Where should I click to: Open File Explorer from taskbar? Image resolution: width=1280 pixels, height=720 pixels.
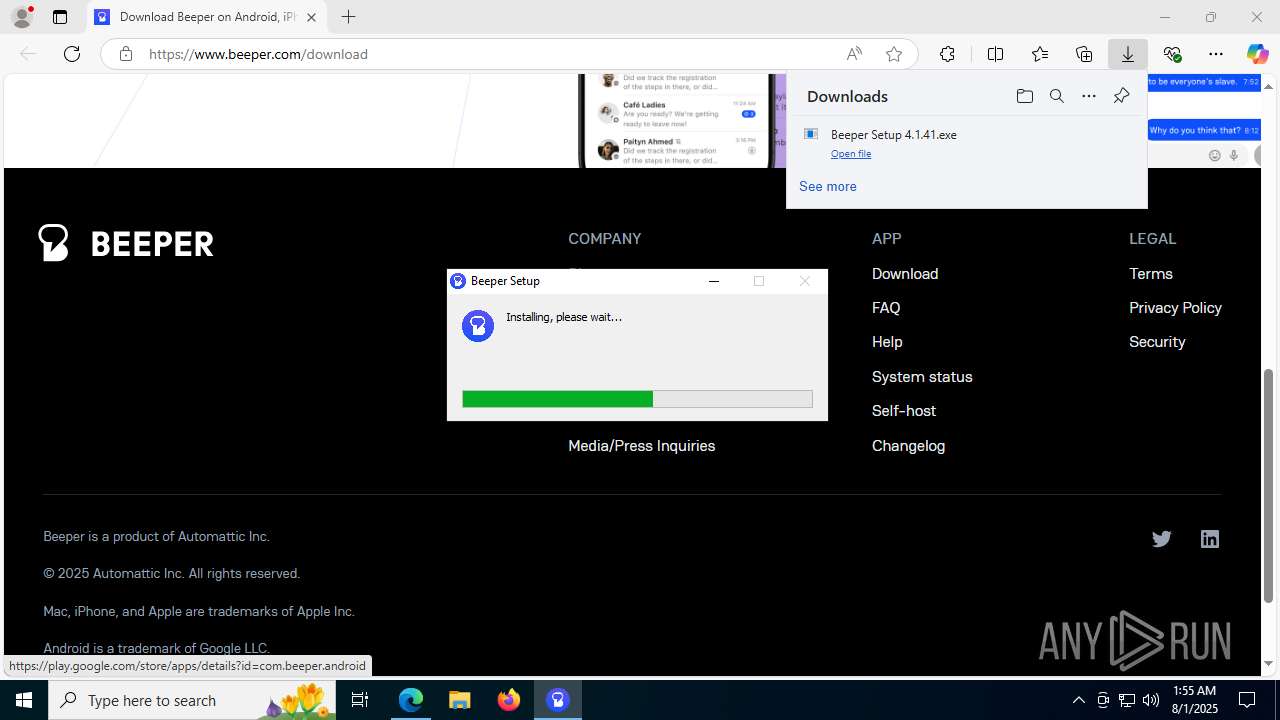pyautogui.click(x=460, y=700)
